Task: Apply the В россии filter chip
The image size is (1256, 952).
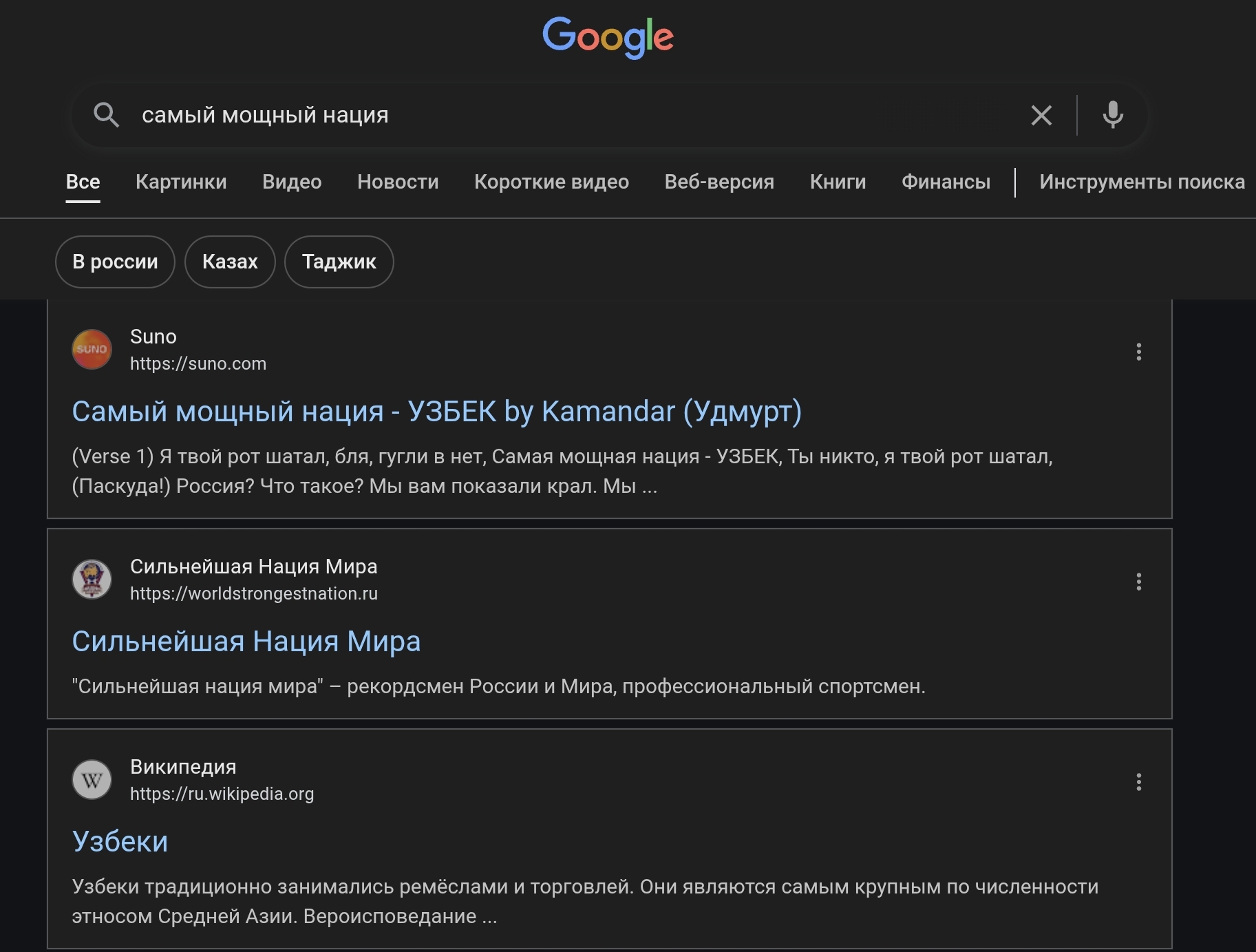Action: (x=115, y=262)
